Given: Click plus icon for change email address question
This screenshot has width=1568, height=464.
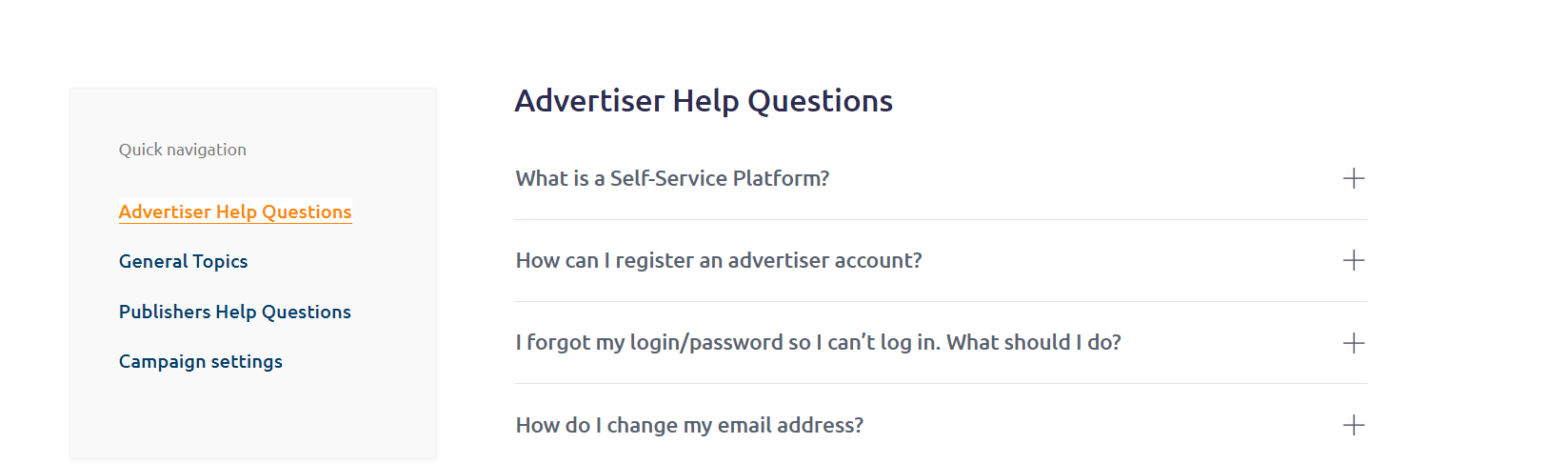Looking at the screenshot, I should click(x=1353, y=425).
